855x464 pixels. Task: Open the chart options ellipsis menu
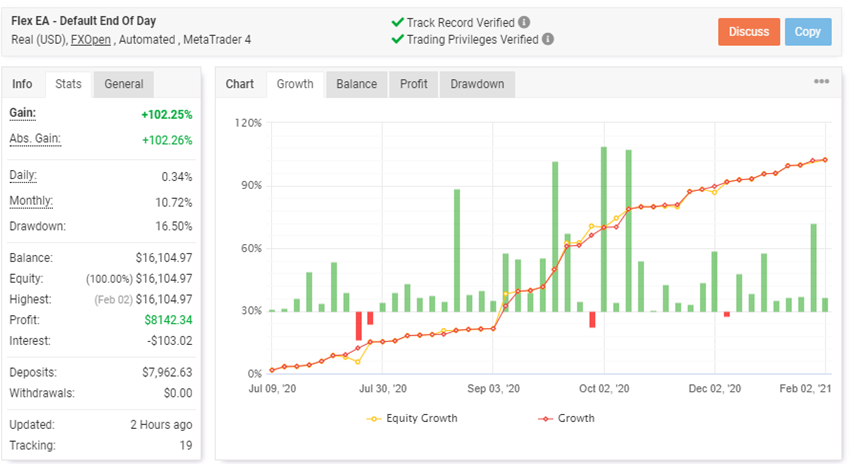point(821,81)
